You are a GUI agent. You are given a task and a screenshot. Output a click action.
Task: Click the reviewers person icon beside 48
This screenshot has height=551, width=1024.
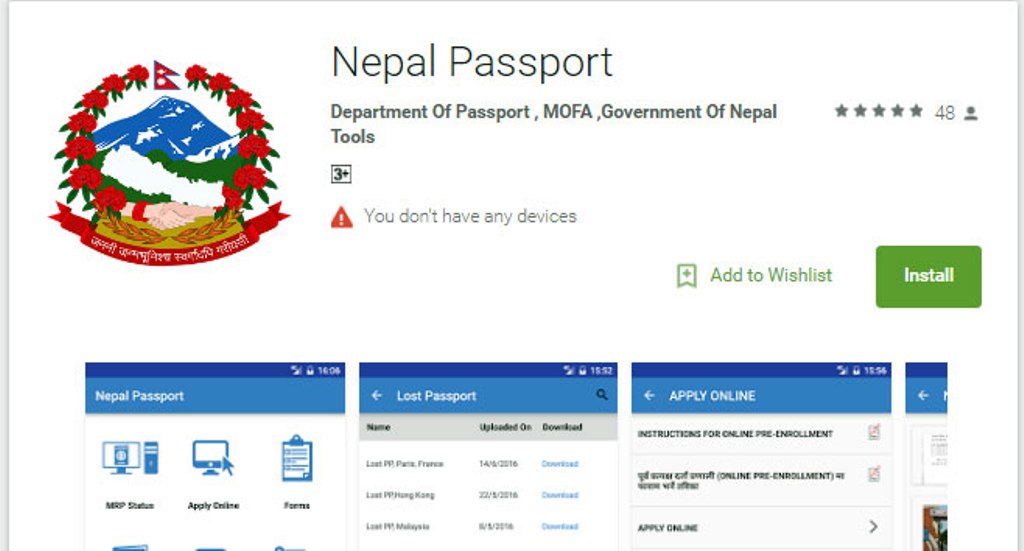point(971,114)
